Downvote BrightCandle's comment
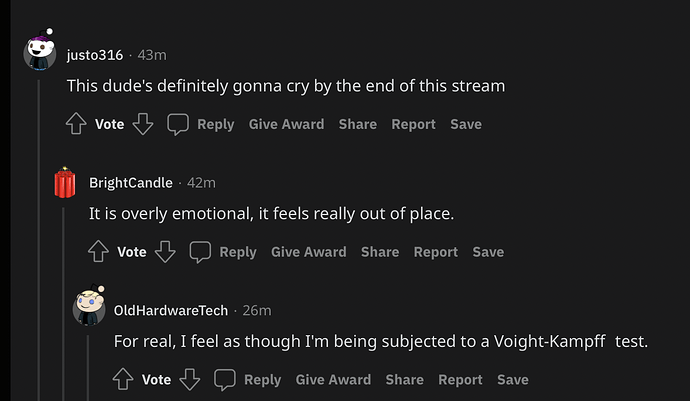 [165, 252]
